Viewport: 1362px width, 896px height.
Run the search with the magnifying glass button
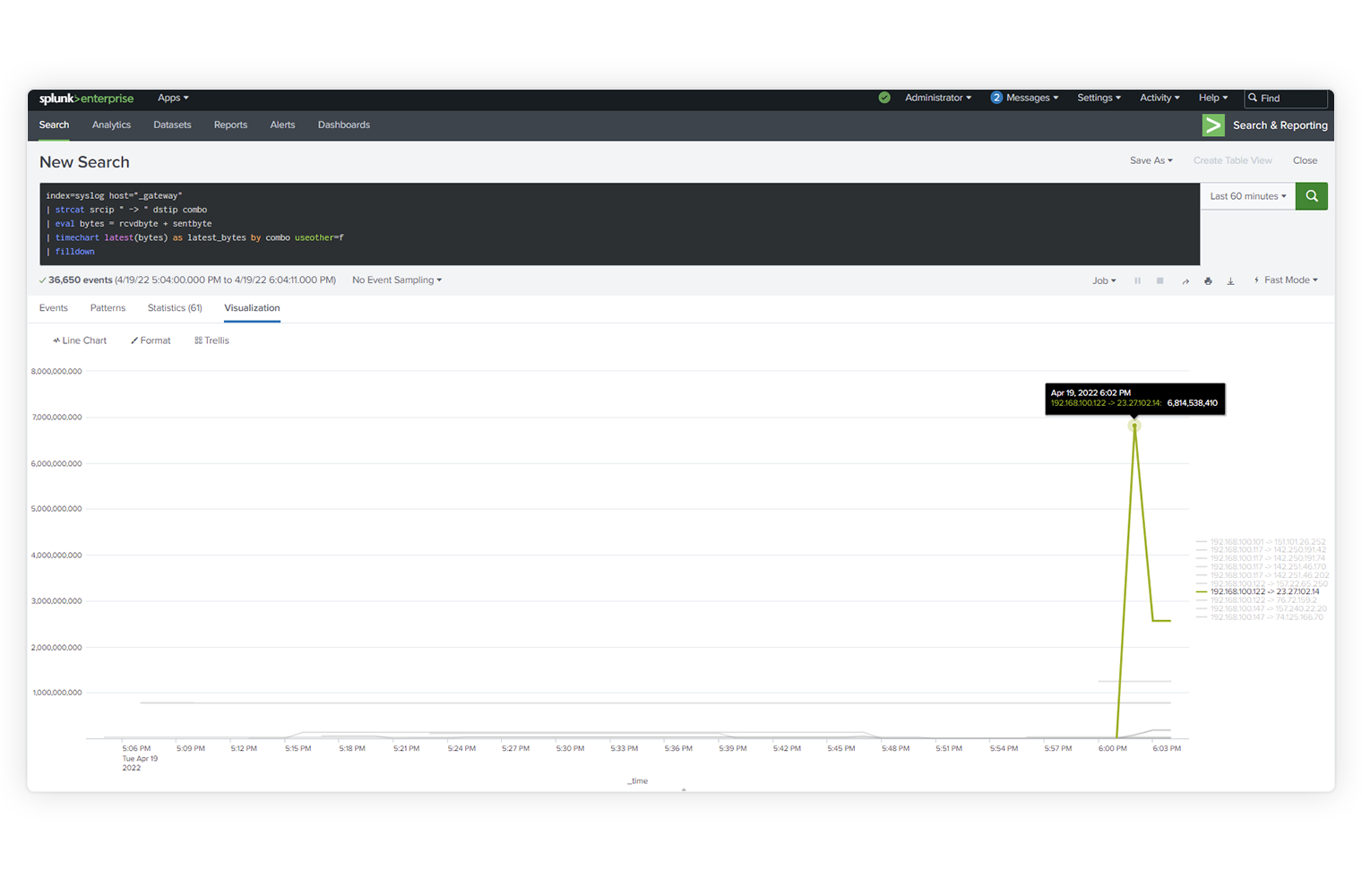coord(1311,195)
